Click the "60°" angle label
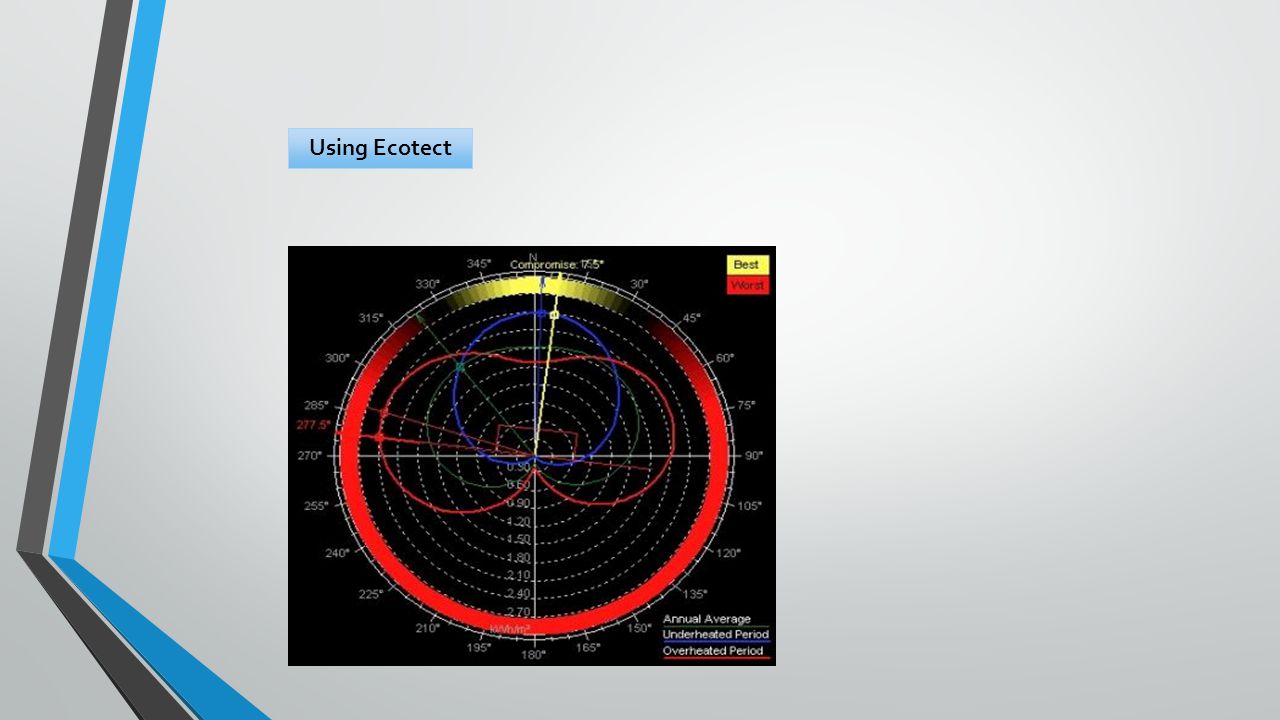 click(x=726, y=358)
